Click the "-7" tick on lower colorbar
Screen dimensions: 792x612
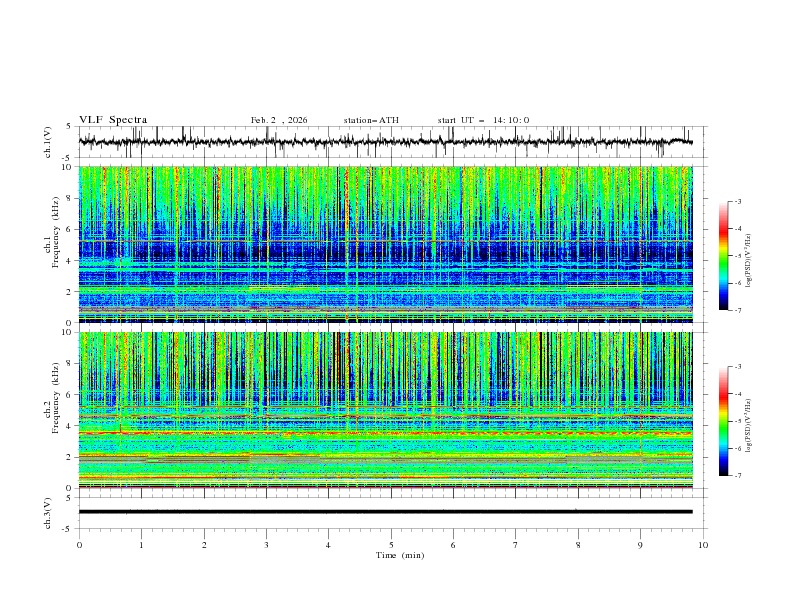click(x=737, y=476)
